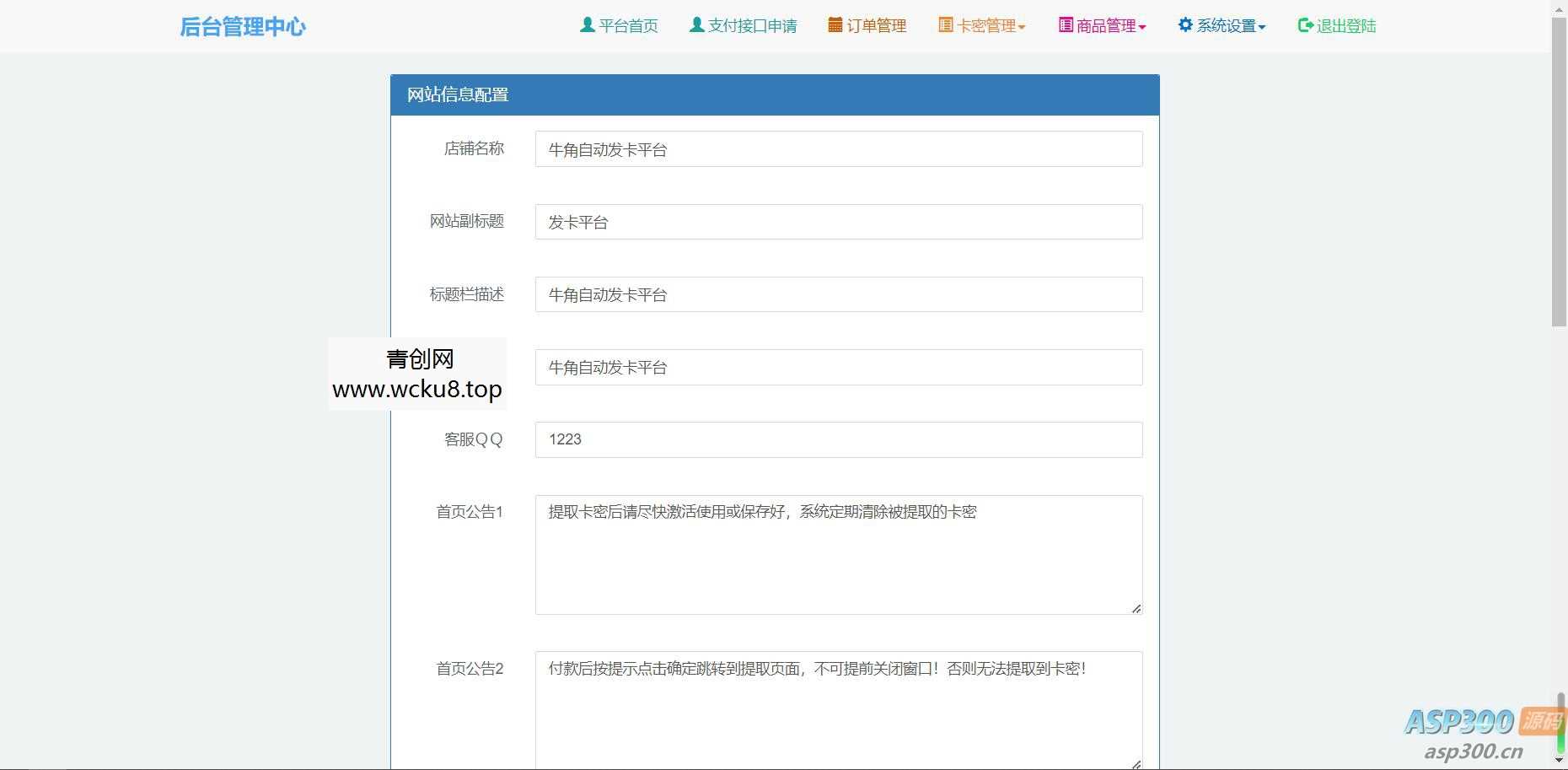Screen dimensions: 1568x770
Task: Click the payment interface application person icon
Action: pos(696,24)
